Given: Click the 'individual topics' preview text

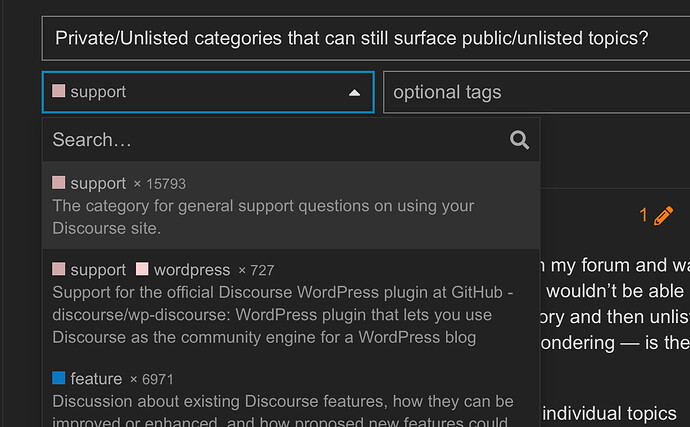Looking at the screenshot, I should point(609,414).
